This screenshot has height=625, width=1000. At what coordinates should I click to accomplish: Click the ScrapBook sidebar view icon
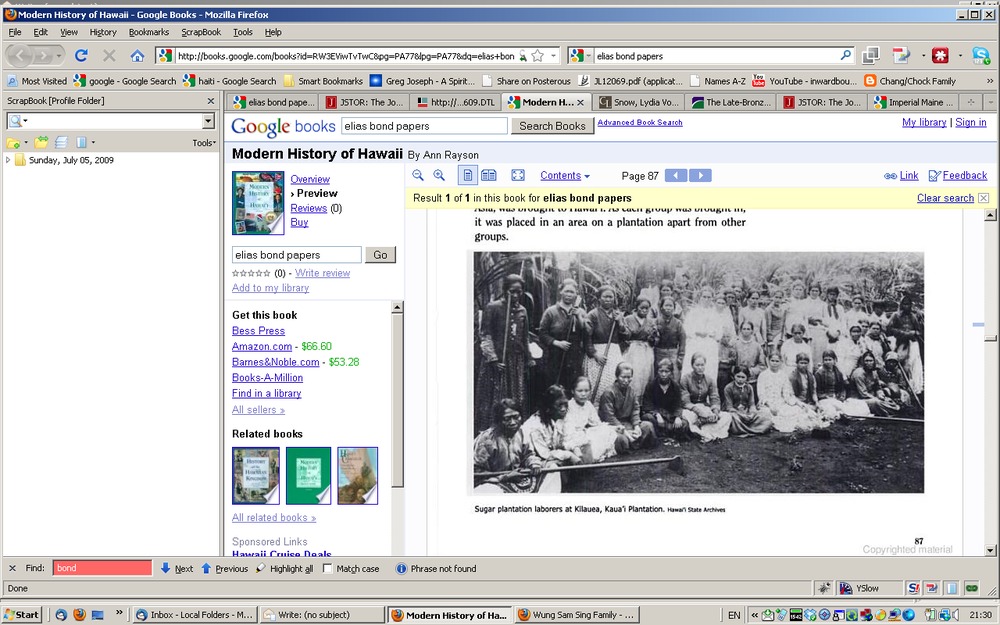coord(81,142)
